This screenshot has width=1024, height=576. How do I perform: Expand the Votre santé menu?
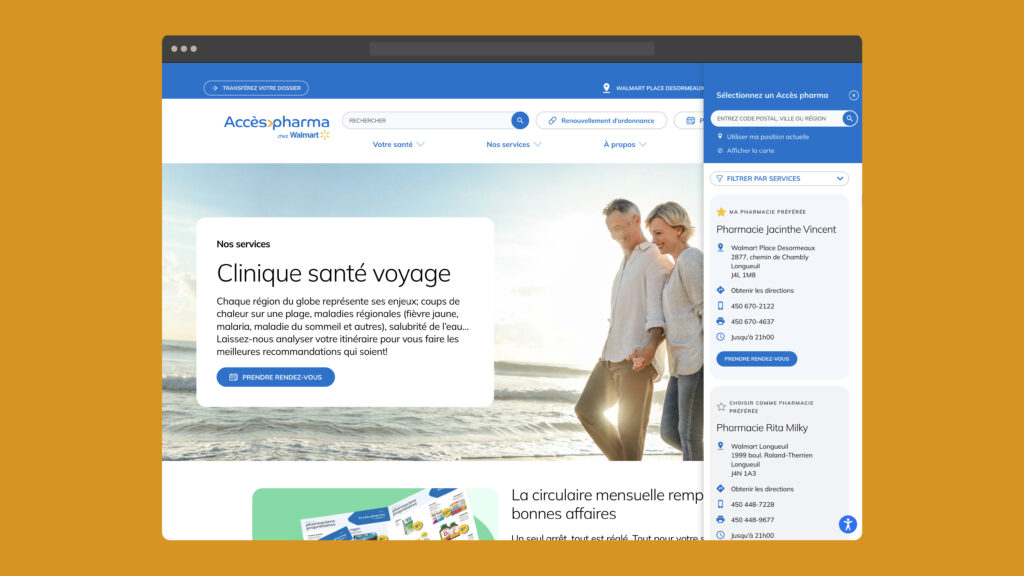click(x=398, y=144)
